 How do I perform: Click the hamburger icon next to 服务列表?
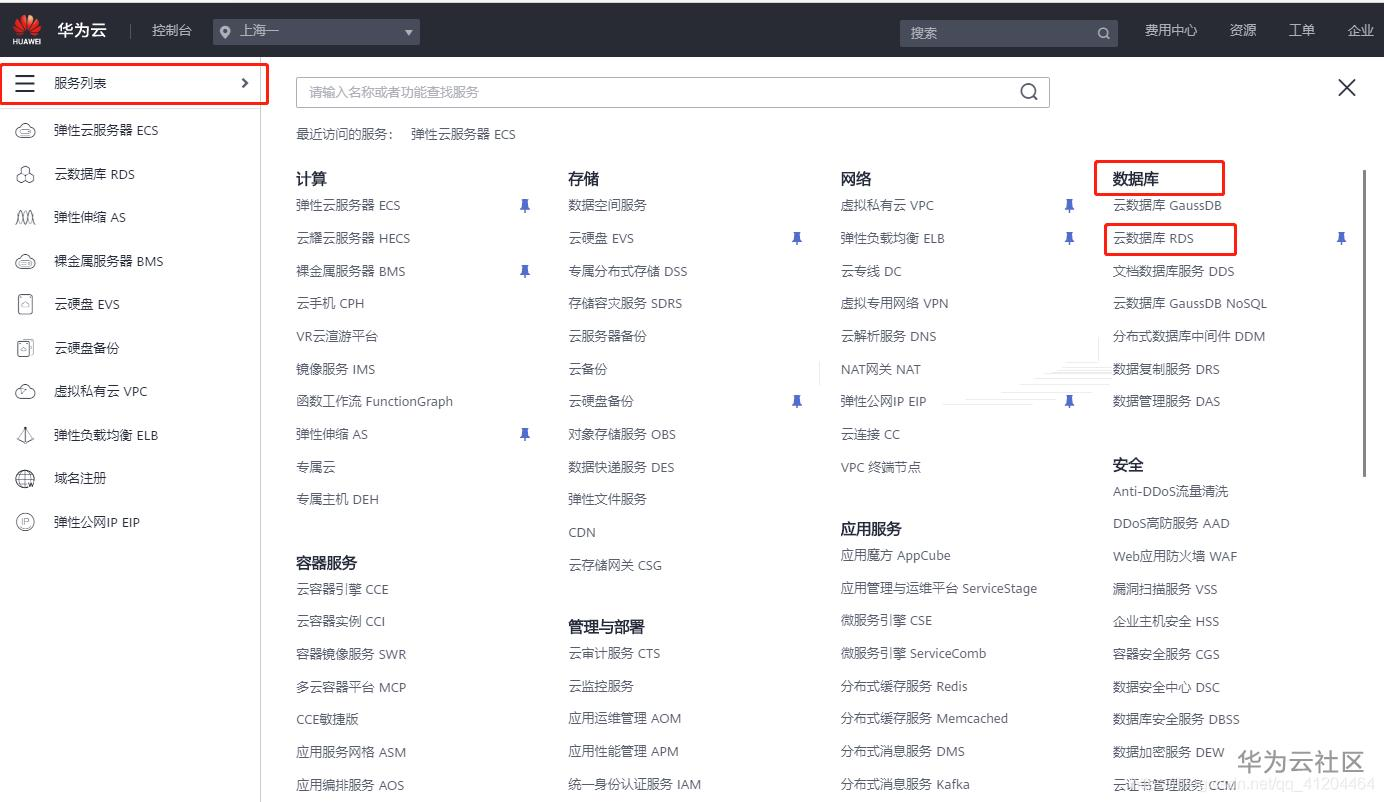click(25, 83)
